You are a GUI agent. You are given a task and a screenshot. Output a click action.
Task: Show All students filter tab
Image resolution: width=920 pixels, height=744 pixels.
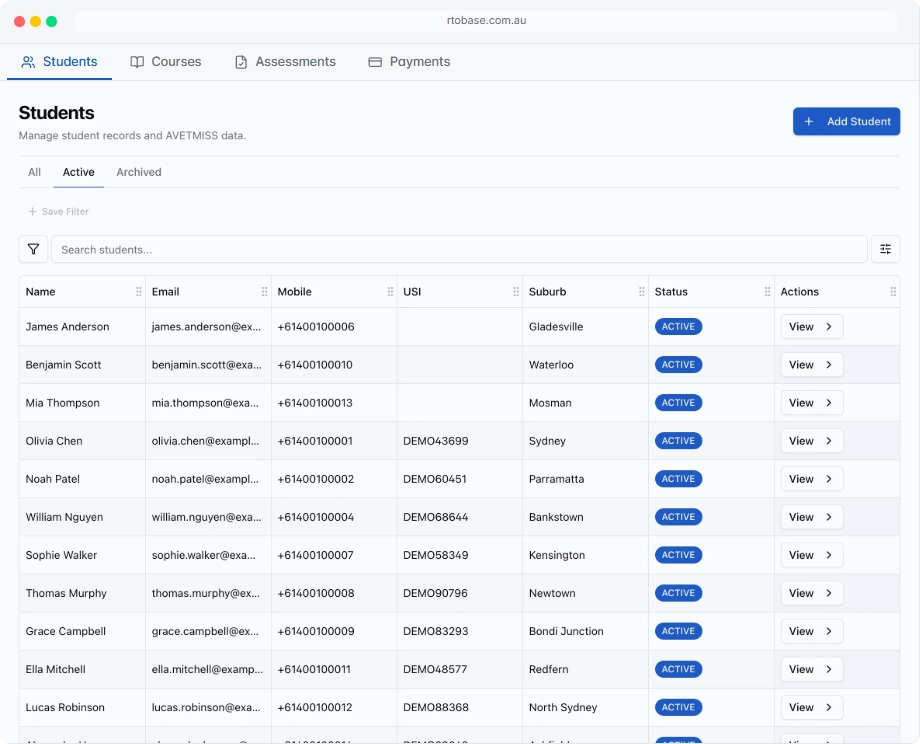pyautogui.click(x=35, y=172)
